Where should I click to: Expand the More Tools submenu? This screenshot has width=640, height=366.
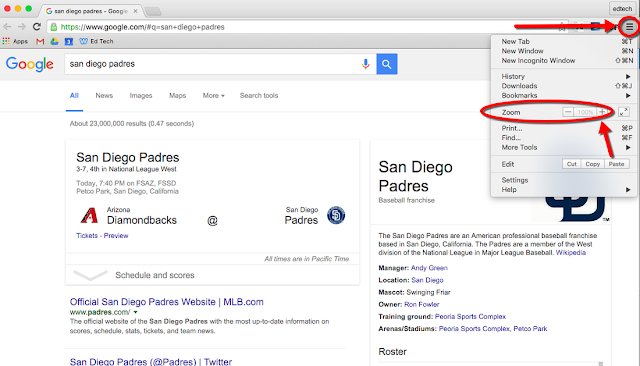(565, 147)
